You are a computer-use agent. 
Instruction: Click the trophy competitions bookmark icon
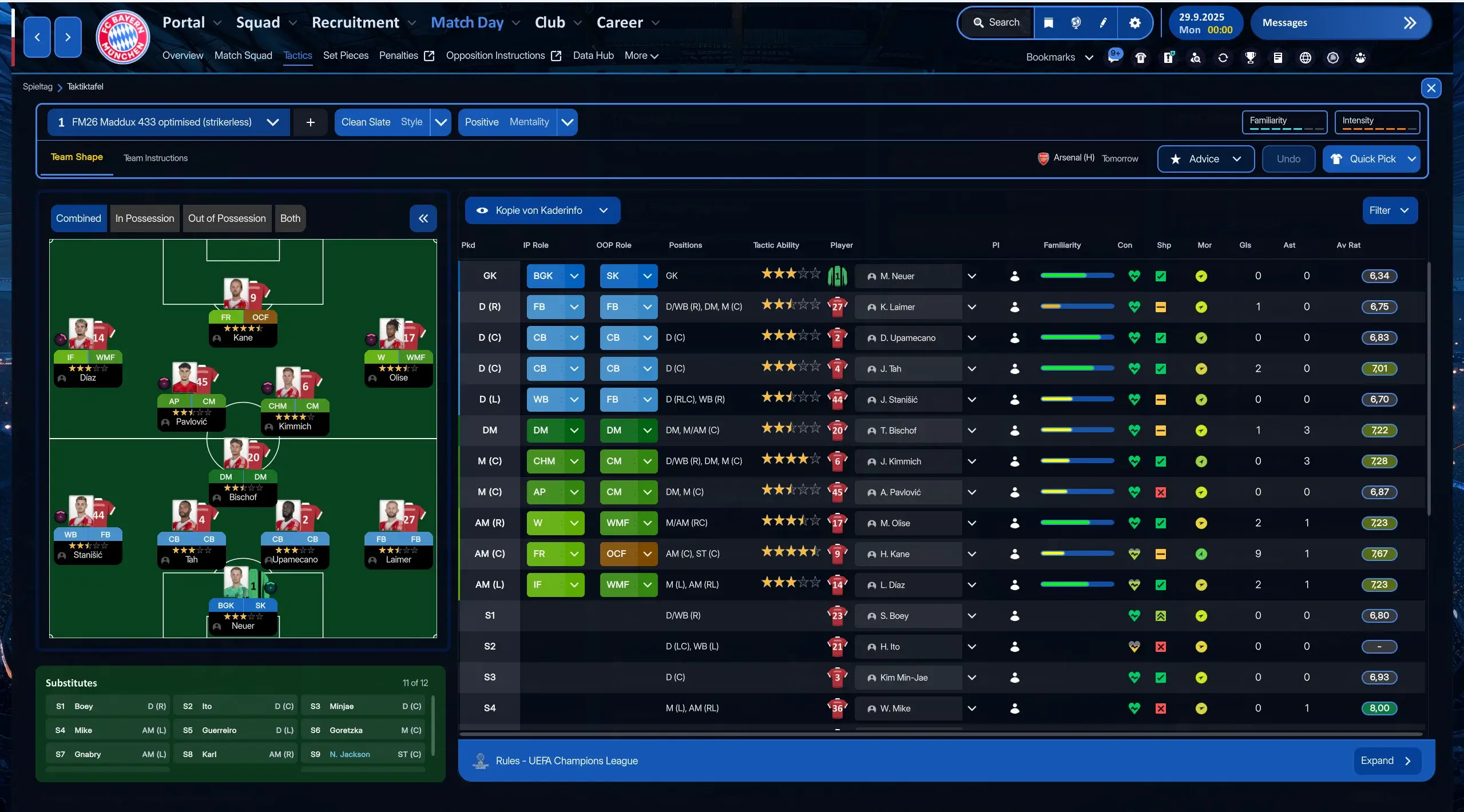tap(1250, 57)
